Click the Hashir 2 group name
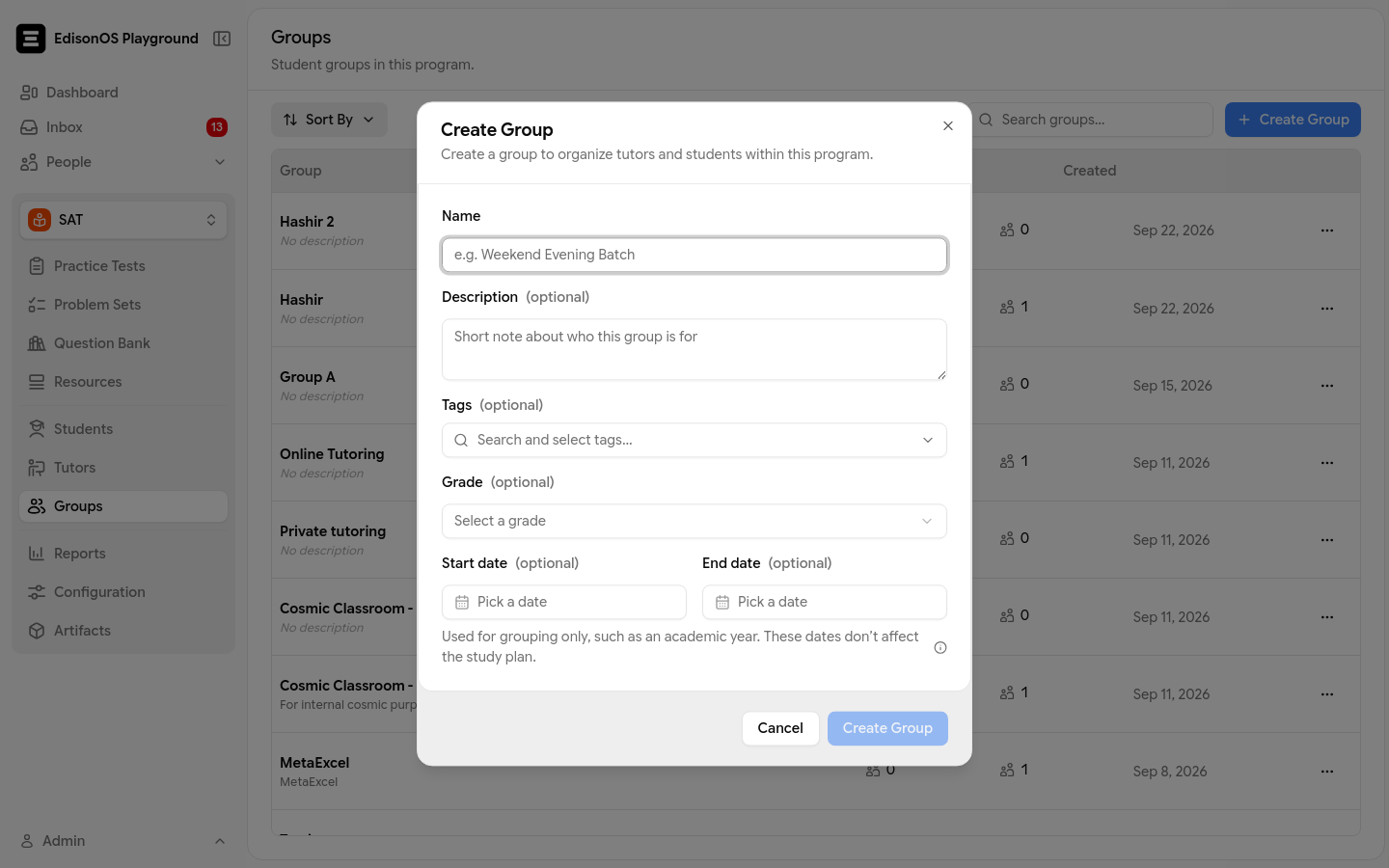Screen dimensions: 1389x868 tap(307, 222)
